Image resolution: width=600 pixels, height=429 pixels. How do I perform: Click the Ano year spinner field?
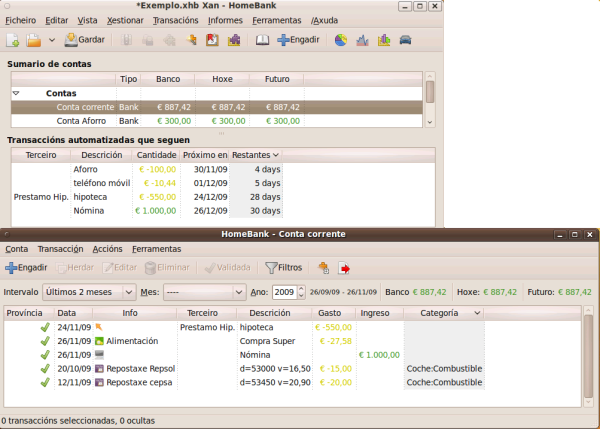(x=284, y=292)
